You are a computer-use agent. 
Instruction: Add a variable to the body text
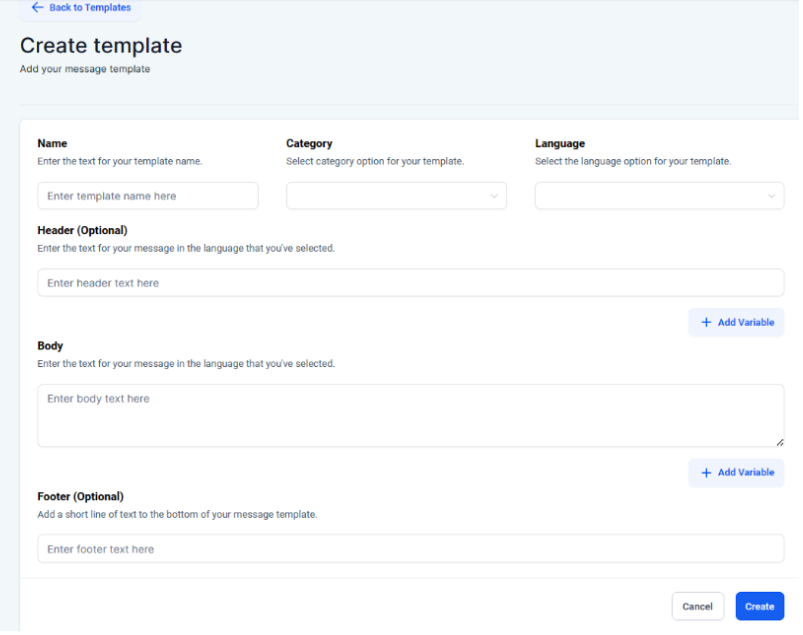pyautogui.click(x=736, y=472)
